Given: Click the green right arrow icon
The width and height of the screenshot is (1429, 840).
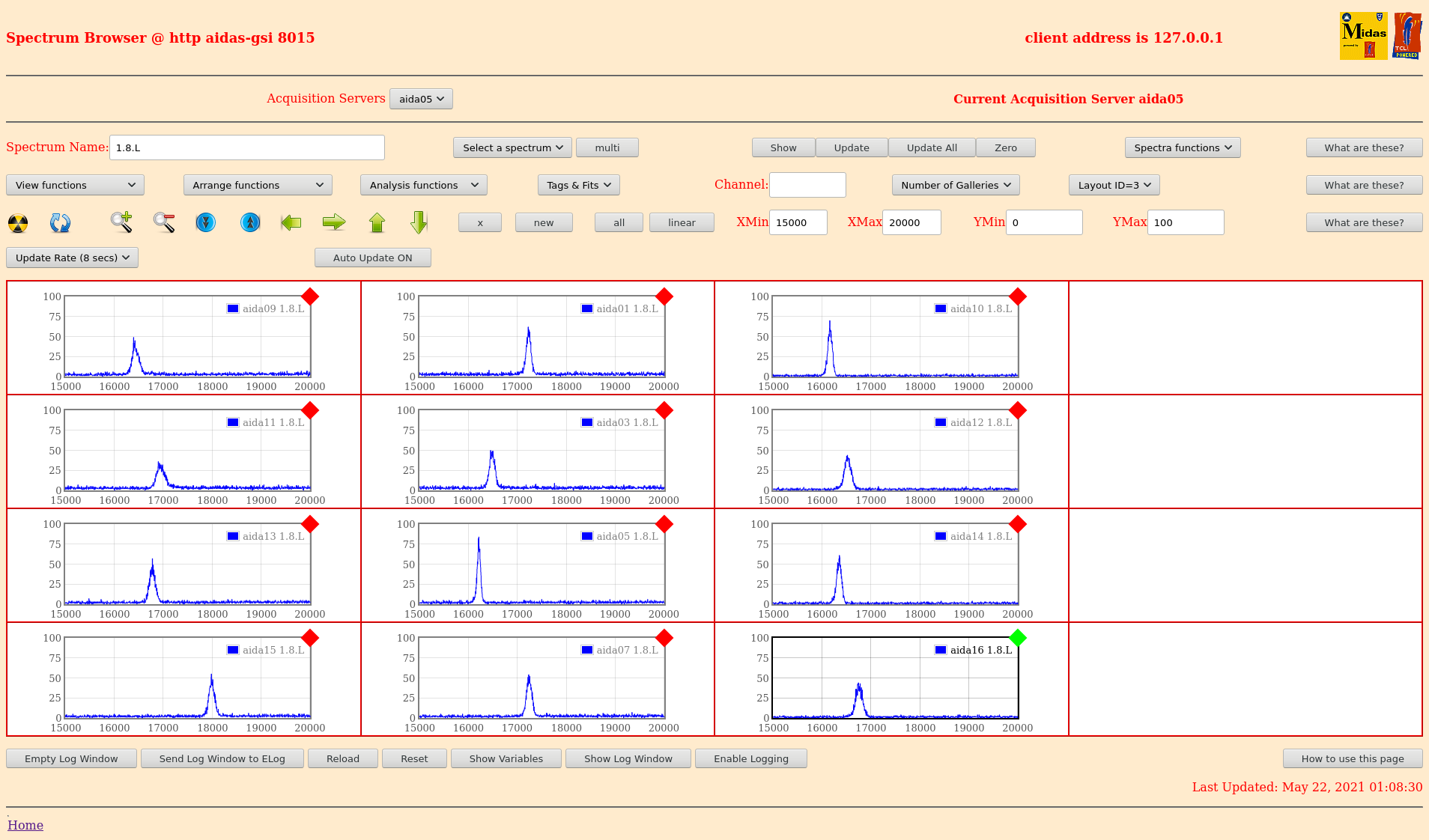Looking at the screenshot, I should pyautogui.click(x=334, y=222).
